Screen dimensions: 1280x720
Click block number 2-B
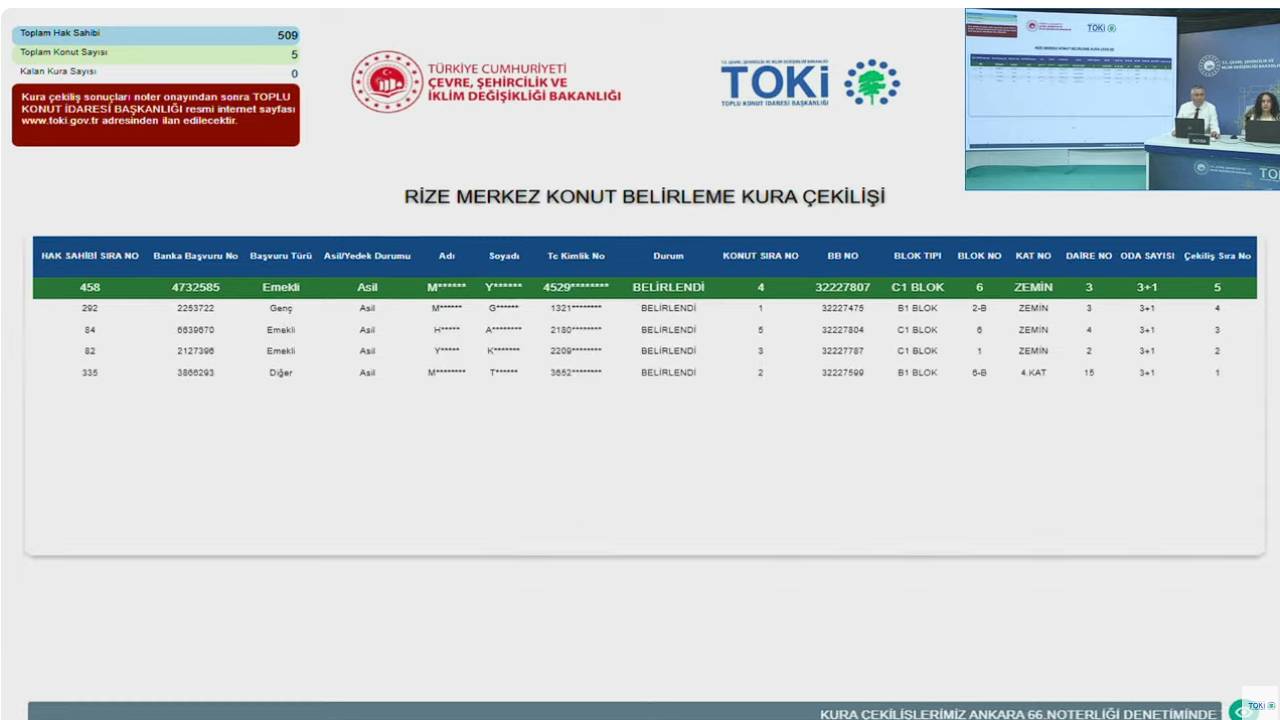[979, 308]
